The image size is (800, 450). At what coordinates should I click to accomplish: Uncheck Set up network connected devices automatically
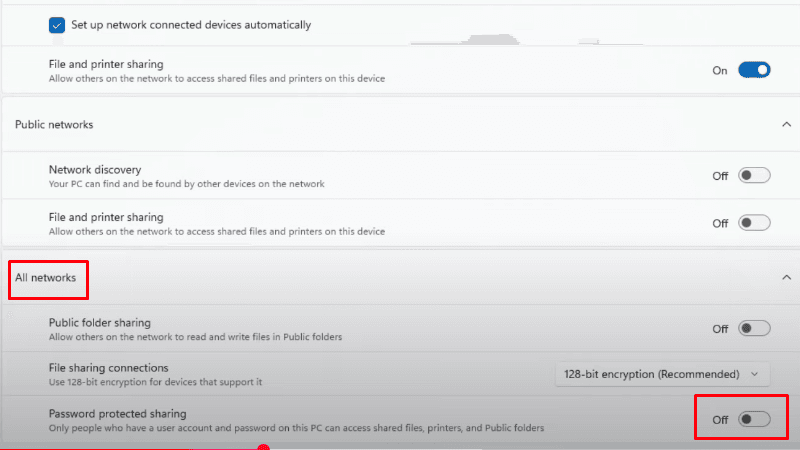coord(57,25)
